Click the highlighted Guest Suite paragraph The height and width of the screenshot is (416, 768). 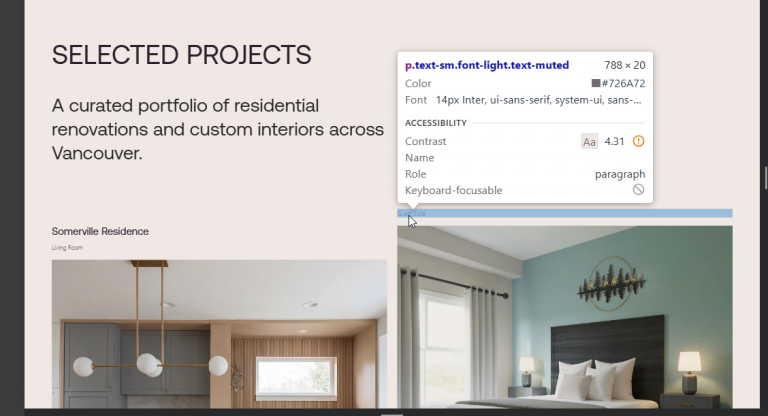click(565, 213)
